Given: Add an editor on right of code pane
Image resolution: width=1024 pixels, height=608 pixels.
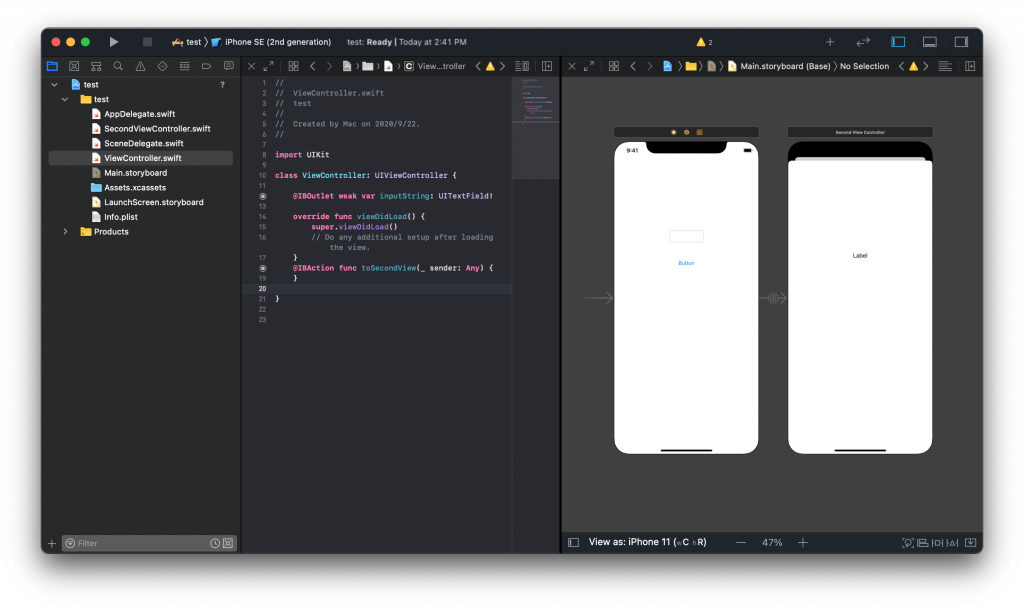Looking at the screenshot, I should click(x=547, y=66).
